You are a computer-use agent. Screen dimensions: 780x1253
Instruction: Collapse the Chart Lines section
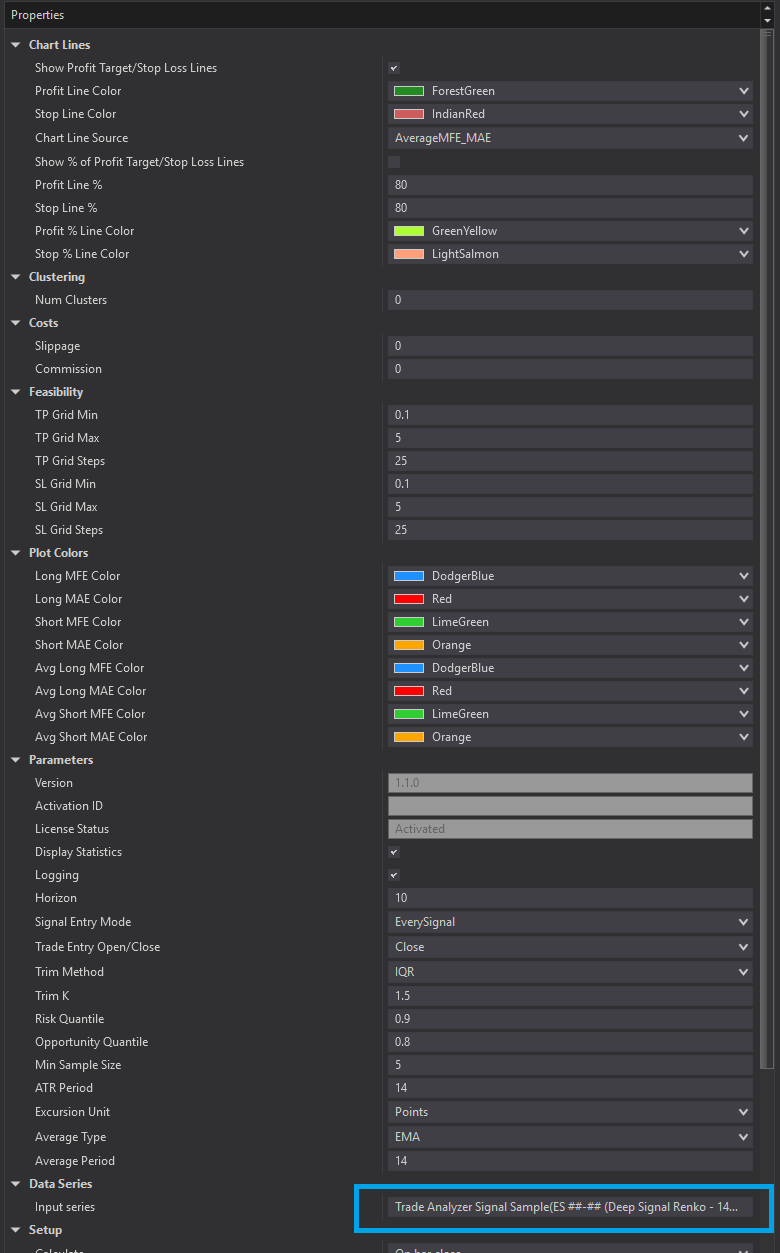click(x=16, y=45)
